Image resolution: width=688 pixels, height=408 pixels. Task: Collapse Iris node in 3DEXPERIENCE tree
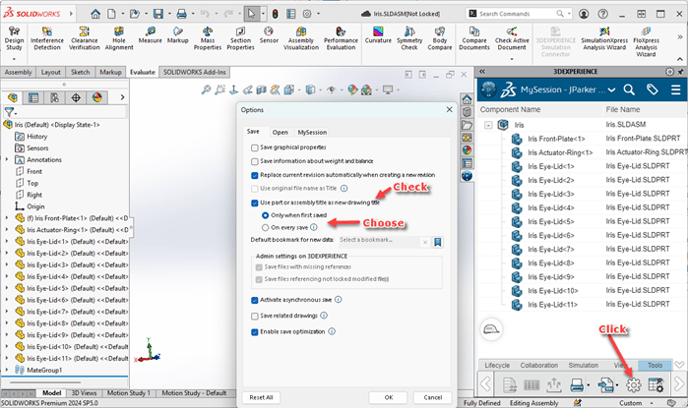click(488, 125)
